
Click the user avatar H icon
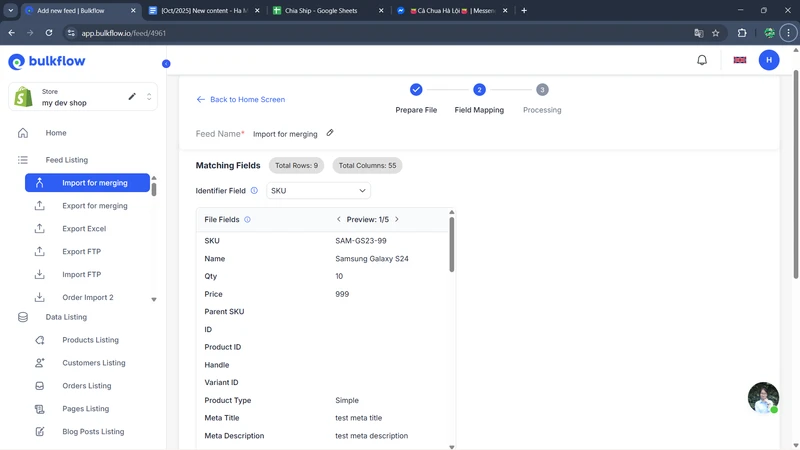[x=769, y=60]
